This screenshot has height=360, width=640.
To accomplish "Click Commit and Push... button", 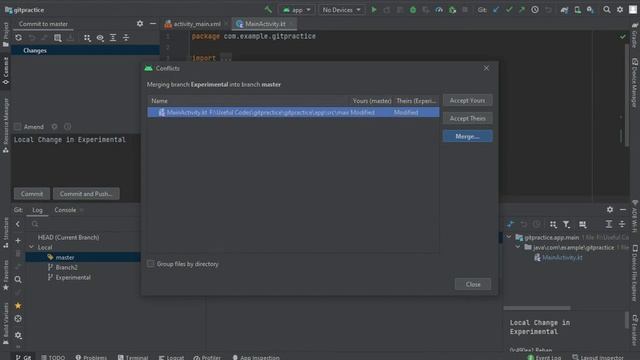I will point(86,194).
